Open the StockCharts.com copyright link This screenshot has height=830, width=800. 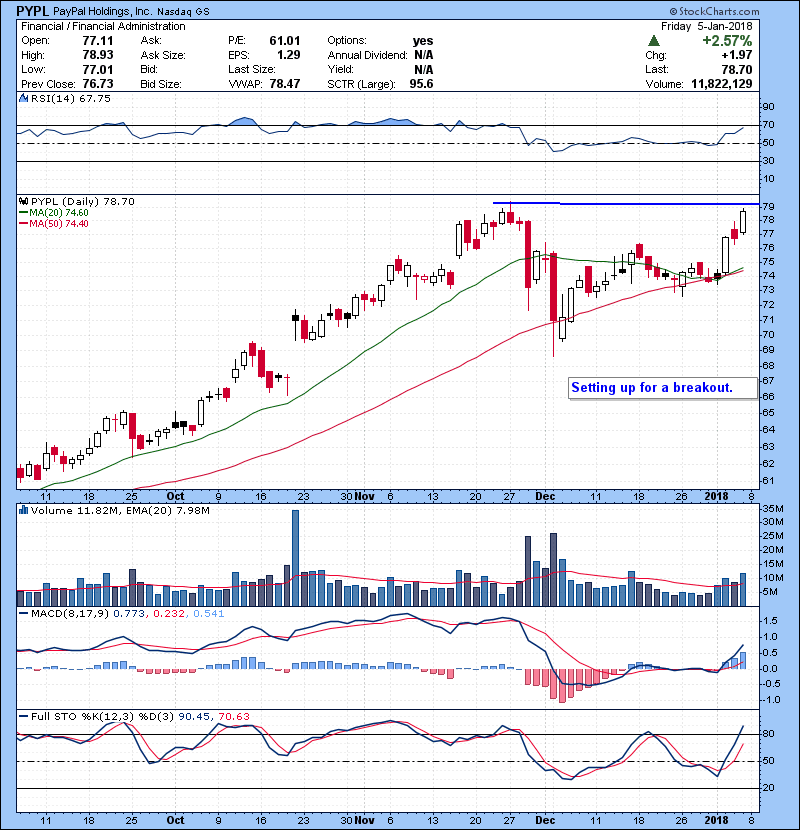tap(714, 12)
